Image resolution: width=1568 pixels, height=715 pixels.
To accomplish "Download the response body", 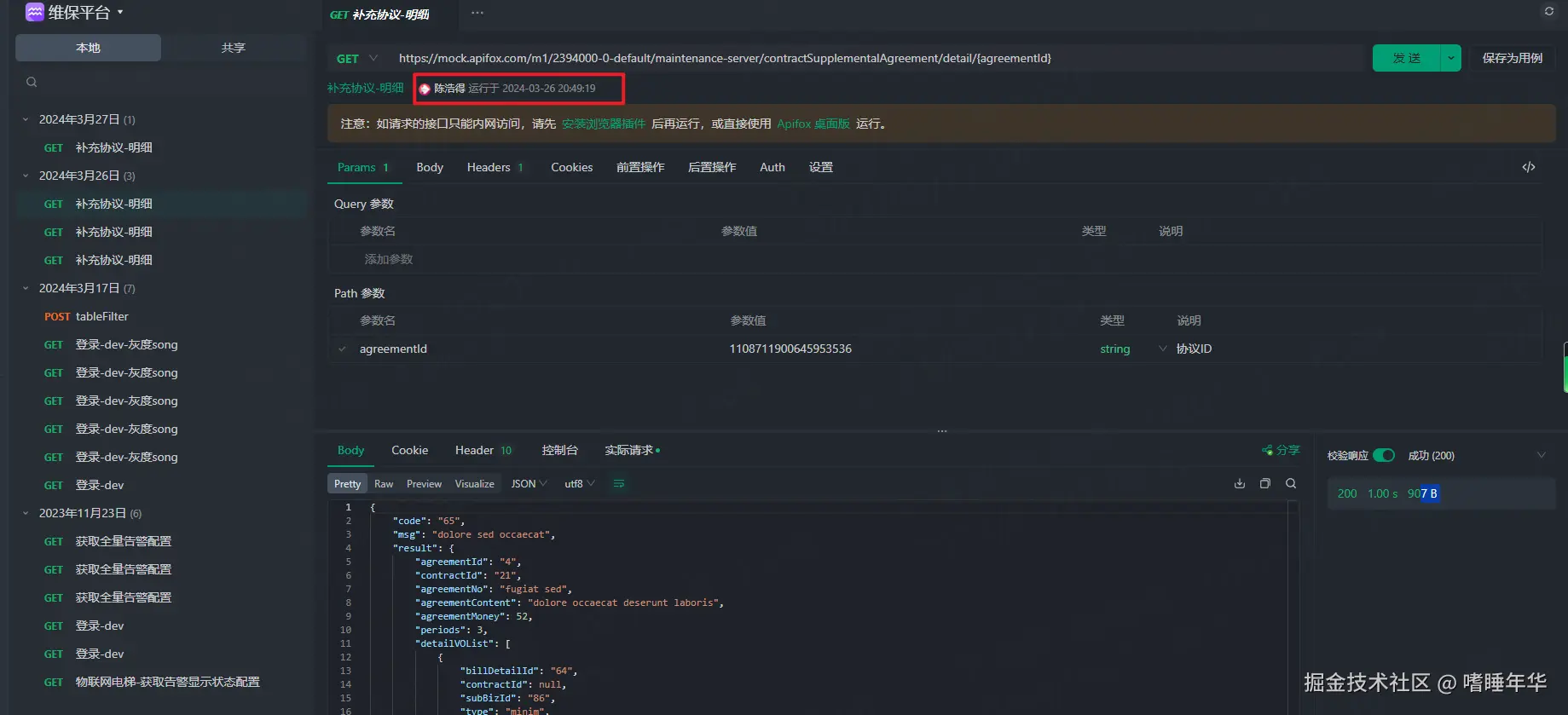I will coord(1240,483).
